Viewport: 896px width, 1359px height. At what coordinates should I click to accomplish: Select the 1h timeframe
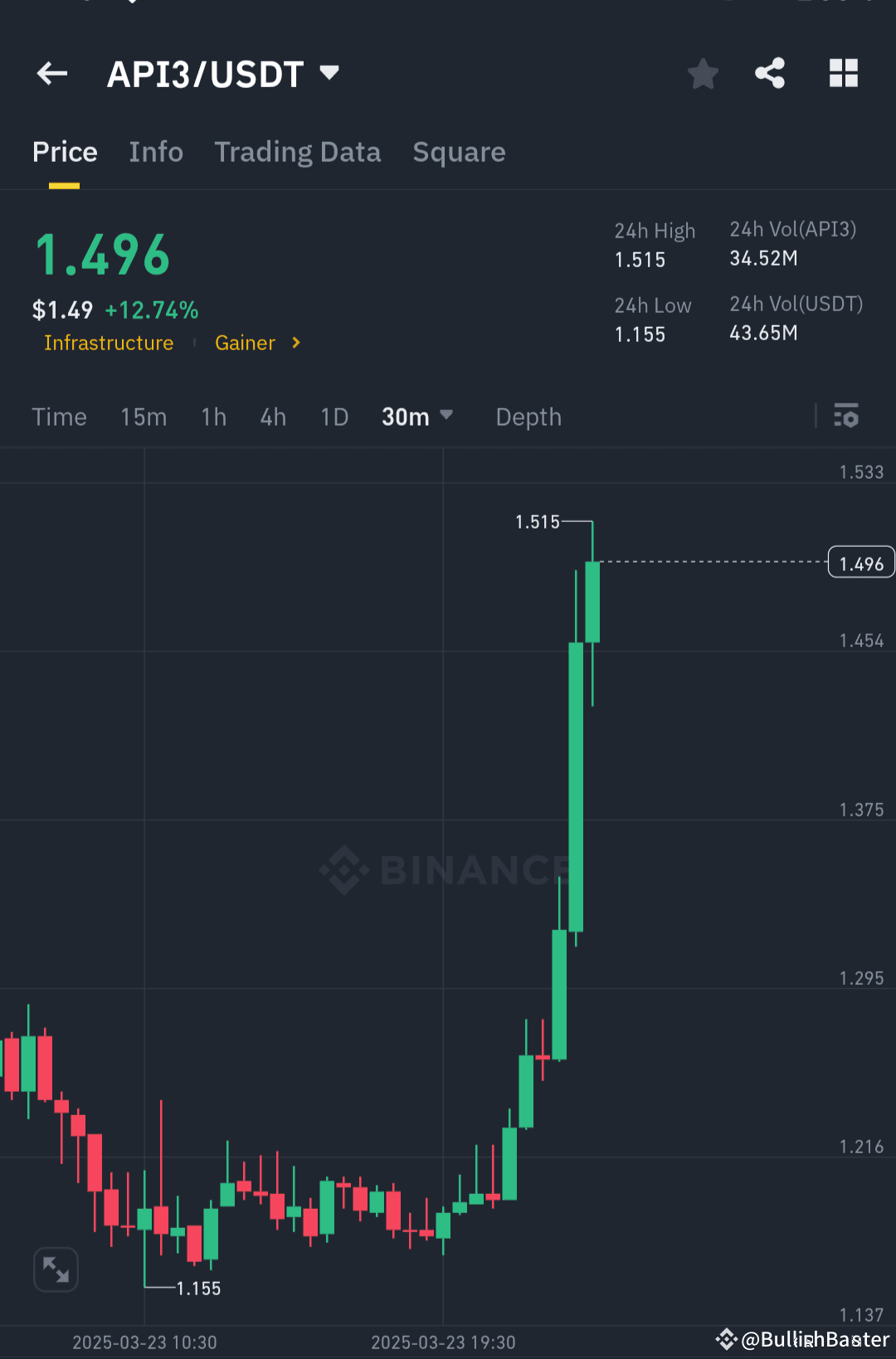(213, 416)
